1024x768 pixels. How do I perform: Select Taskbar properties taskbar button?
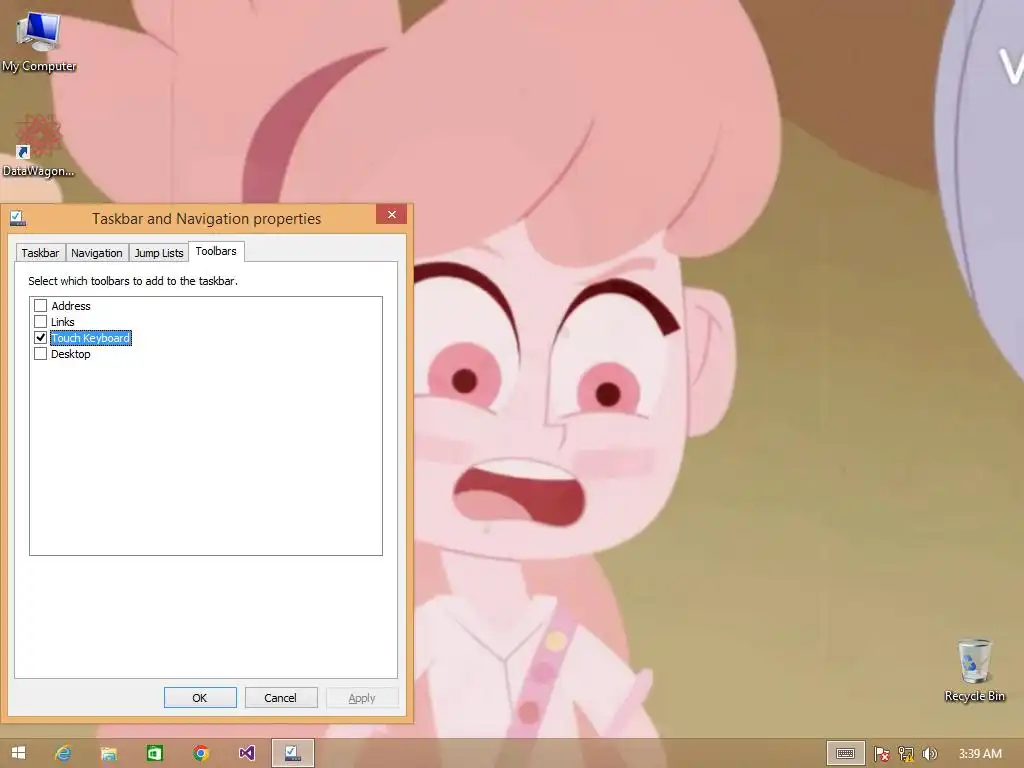click(x=293, y=753)
